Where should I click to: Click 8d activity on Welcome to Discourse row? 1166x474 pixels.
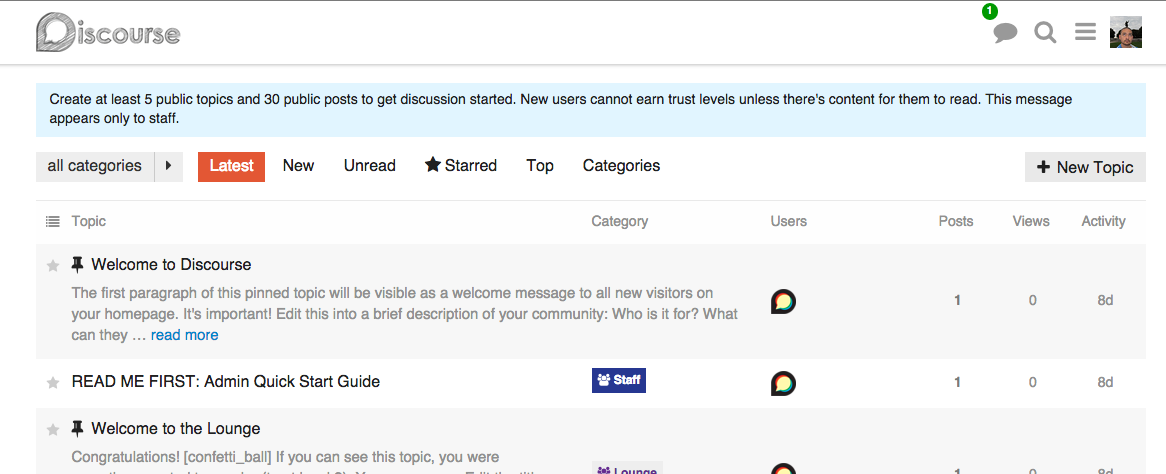click(x=1105, y=301)
